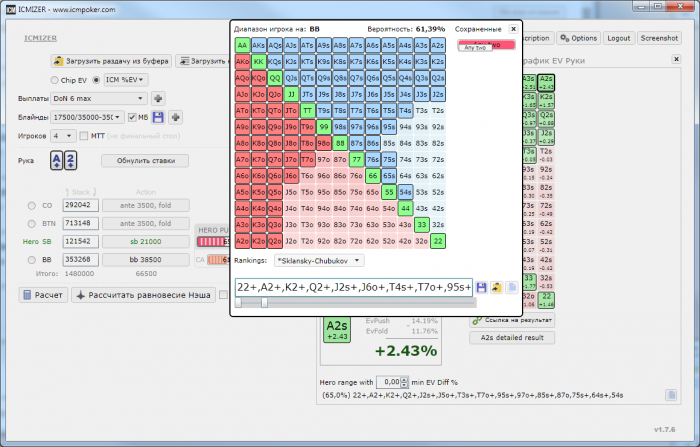
Task: Close the BB range dialog
Action: (513, 29)
